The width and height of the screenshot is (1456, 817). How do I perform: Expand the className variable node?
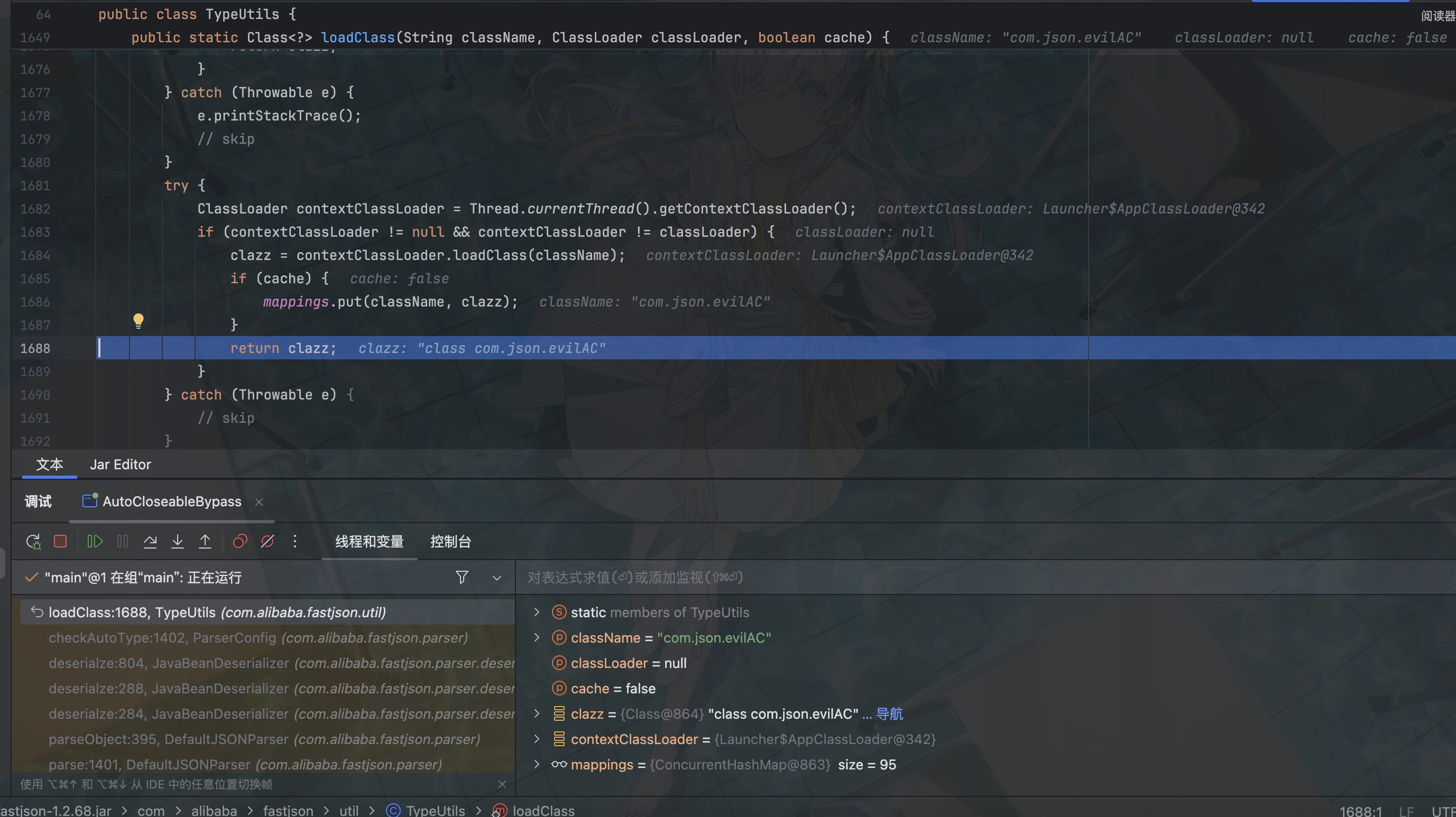pyautogui.click(x=537, y=637)
